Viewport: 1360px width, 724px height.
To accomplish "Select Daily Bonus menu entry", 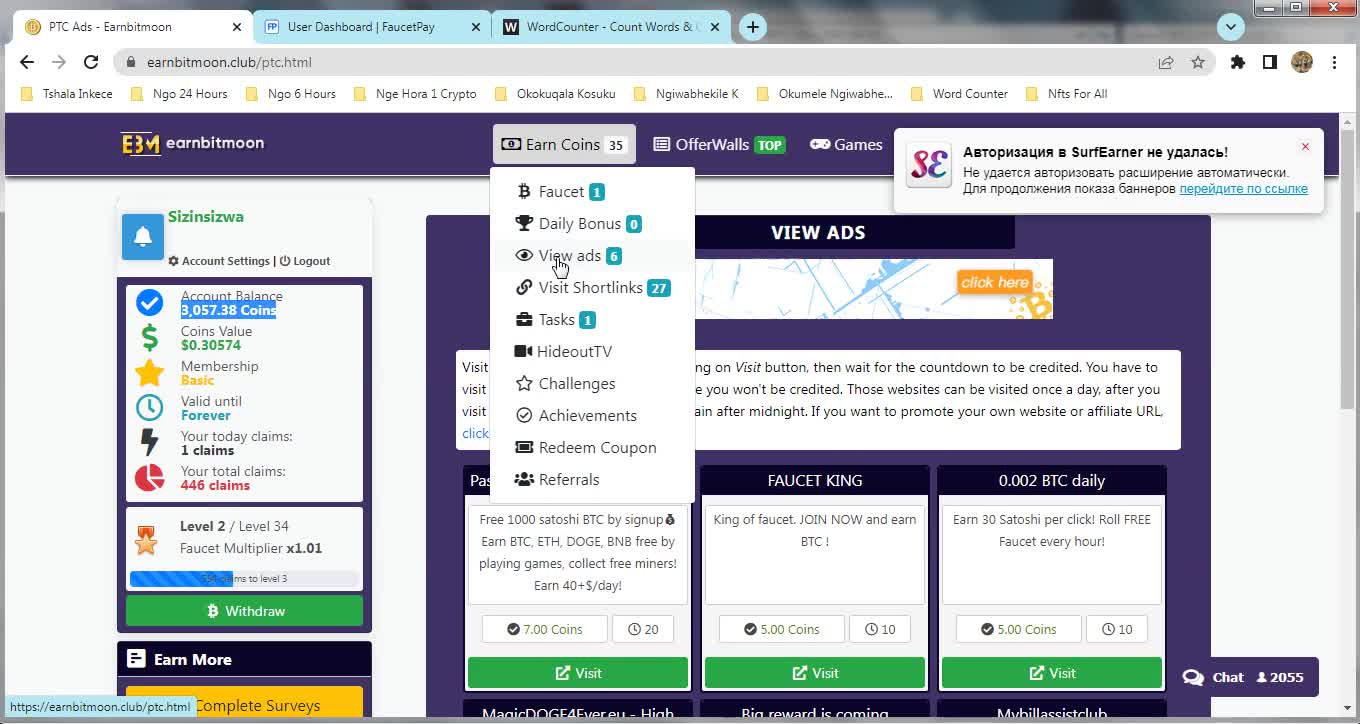I will 592,224.
